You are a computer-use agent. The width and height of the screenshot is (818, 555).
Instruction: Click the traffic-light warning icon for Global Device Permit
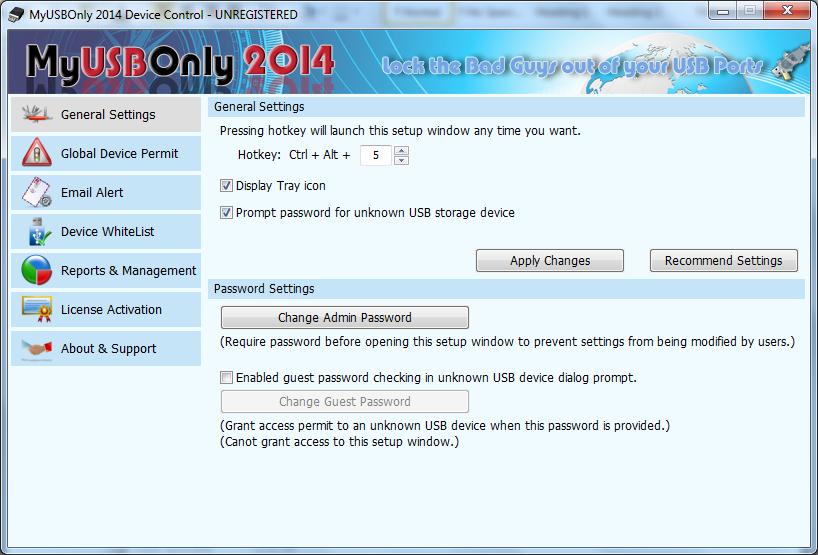pos(37,153)
